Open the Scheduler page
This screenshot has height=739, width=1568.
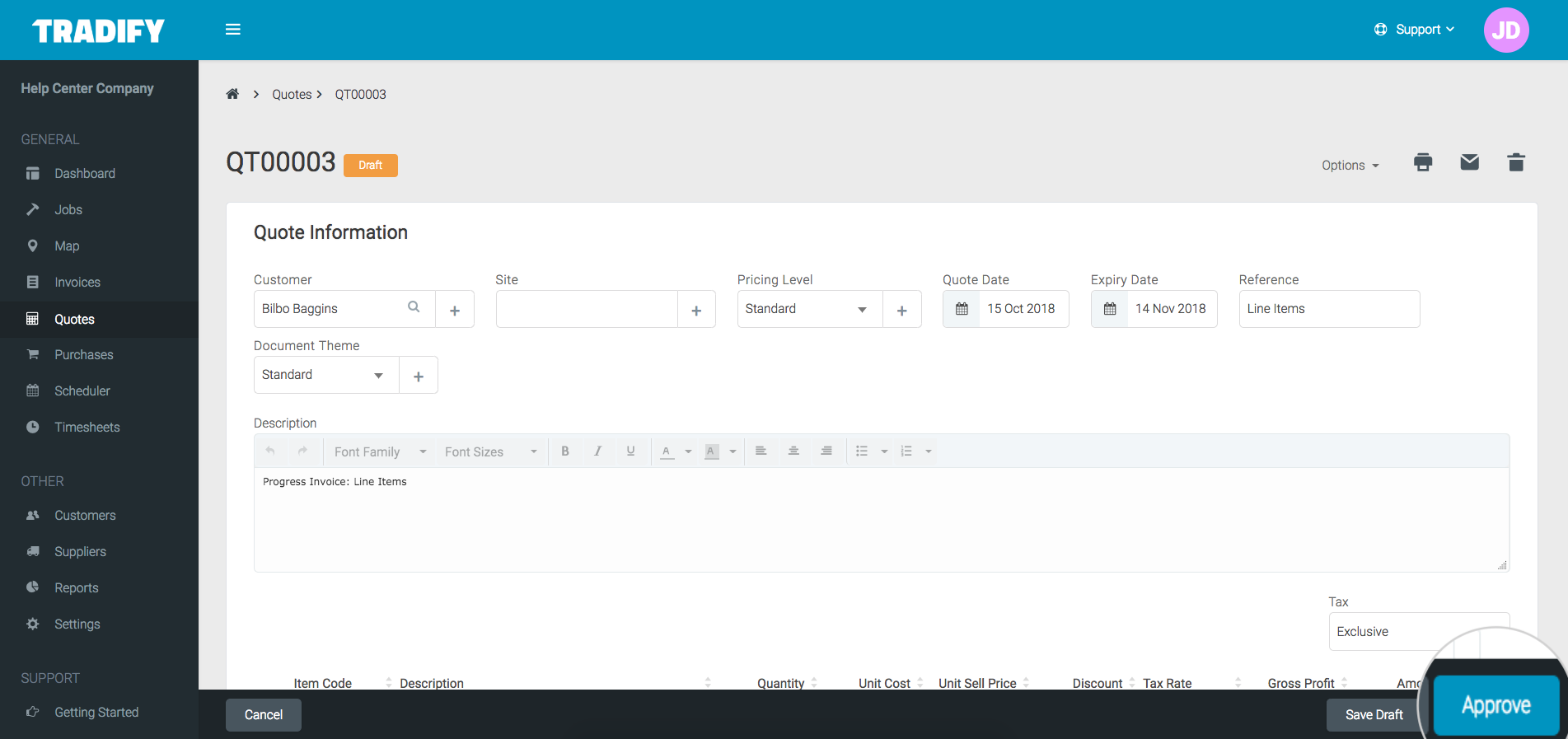click(82, 391)
